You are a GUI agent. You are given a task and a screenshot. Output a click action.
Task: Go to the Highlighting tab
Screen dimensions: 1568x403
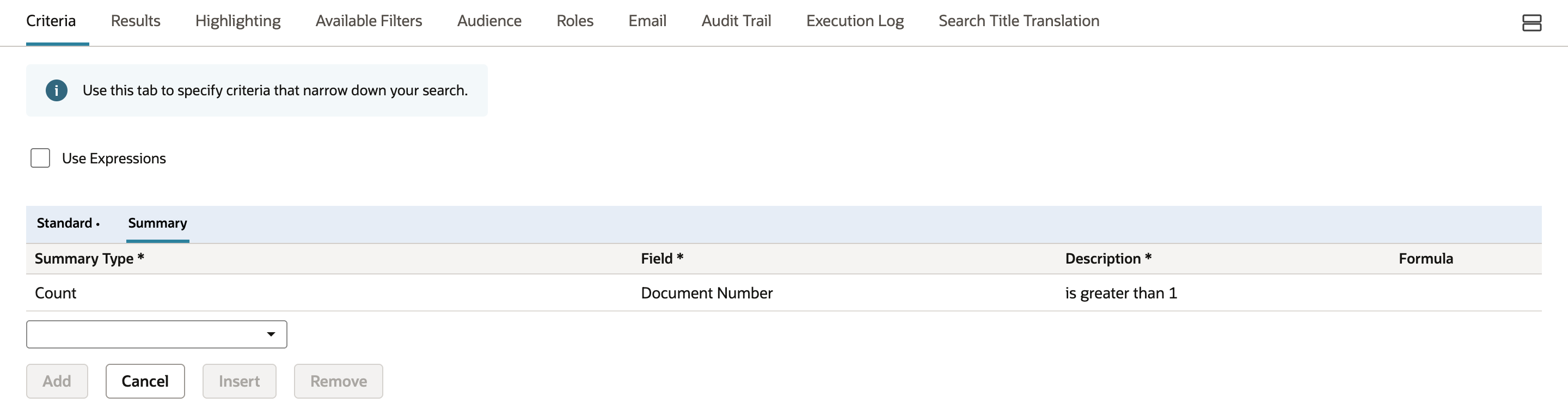click(x=238, y=21)
